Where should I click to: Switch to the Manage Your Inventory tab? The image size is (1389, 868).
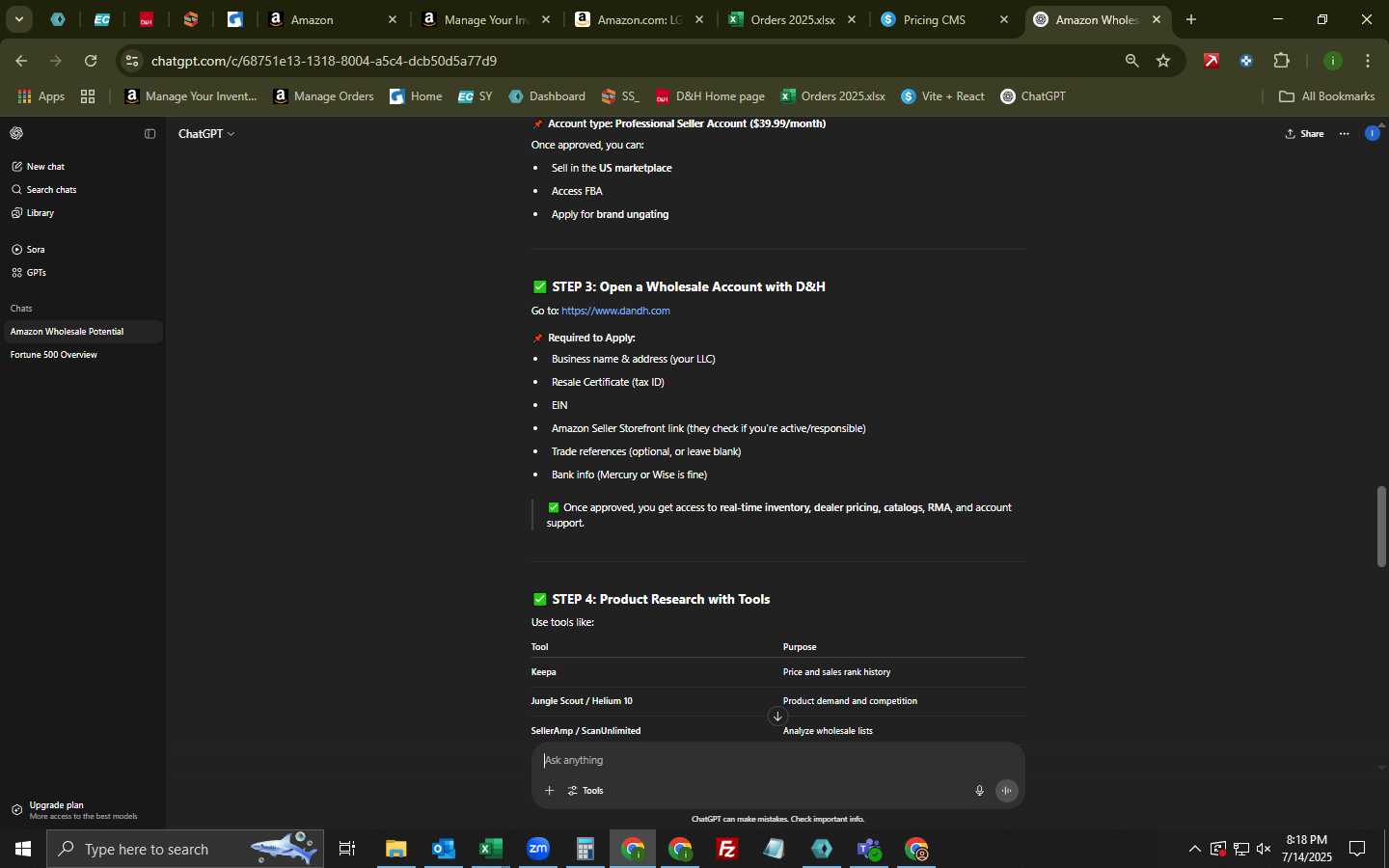click(487, 19)
